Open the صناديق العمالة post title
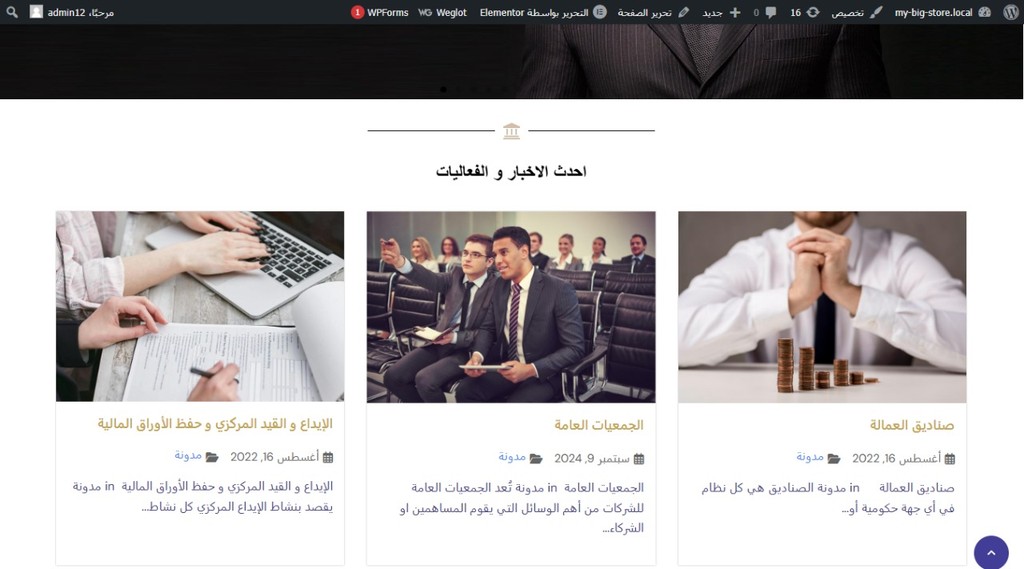The height and width of the screenshot is (569, 1024). 912,425
